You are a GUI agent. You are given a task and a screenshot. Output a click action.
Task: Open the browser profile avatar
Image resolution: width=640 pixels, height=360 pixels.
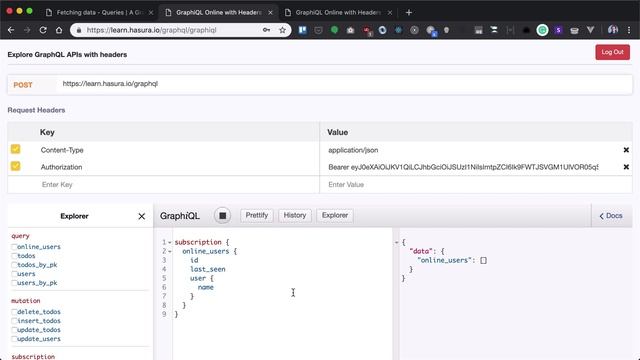[613, 29]
